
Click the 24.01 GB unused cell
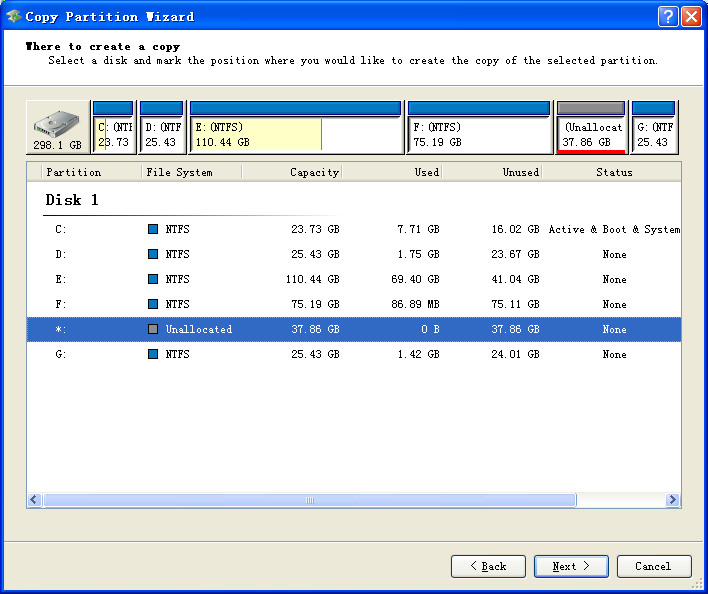click(x=516, y=354)
